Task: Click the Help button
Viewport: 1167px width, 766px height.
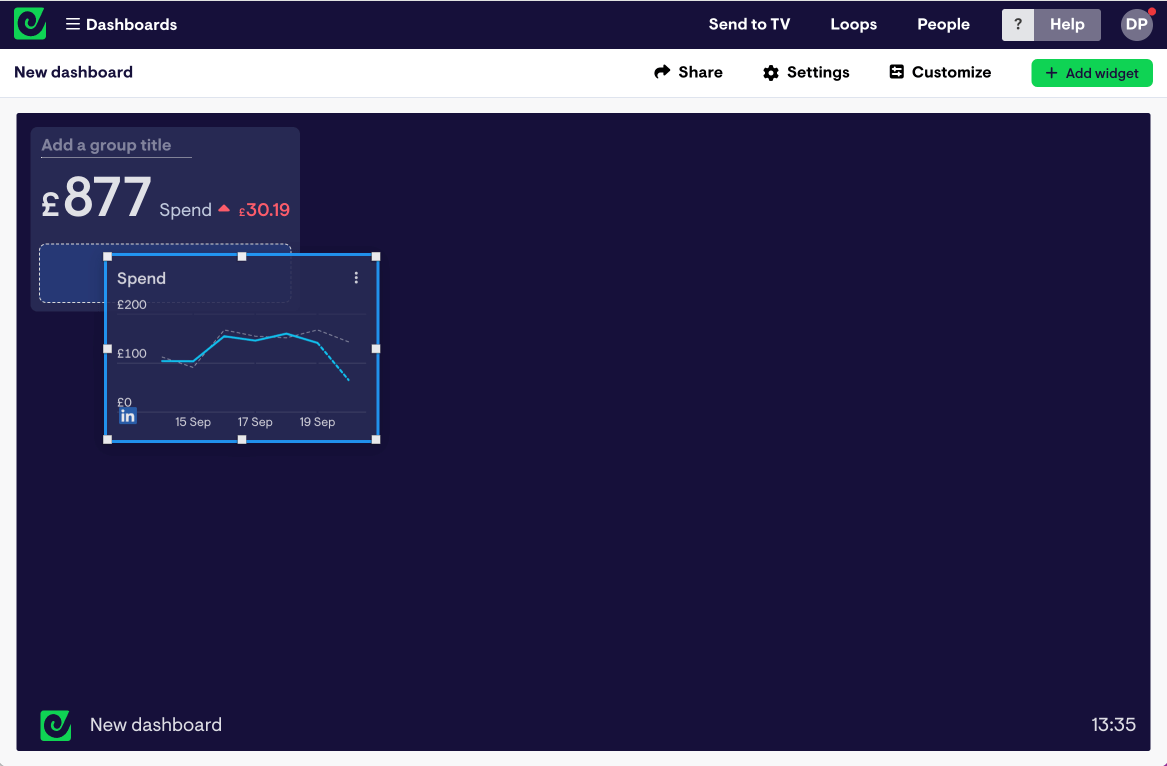Action: pos(1067,23)
